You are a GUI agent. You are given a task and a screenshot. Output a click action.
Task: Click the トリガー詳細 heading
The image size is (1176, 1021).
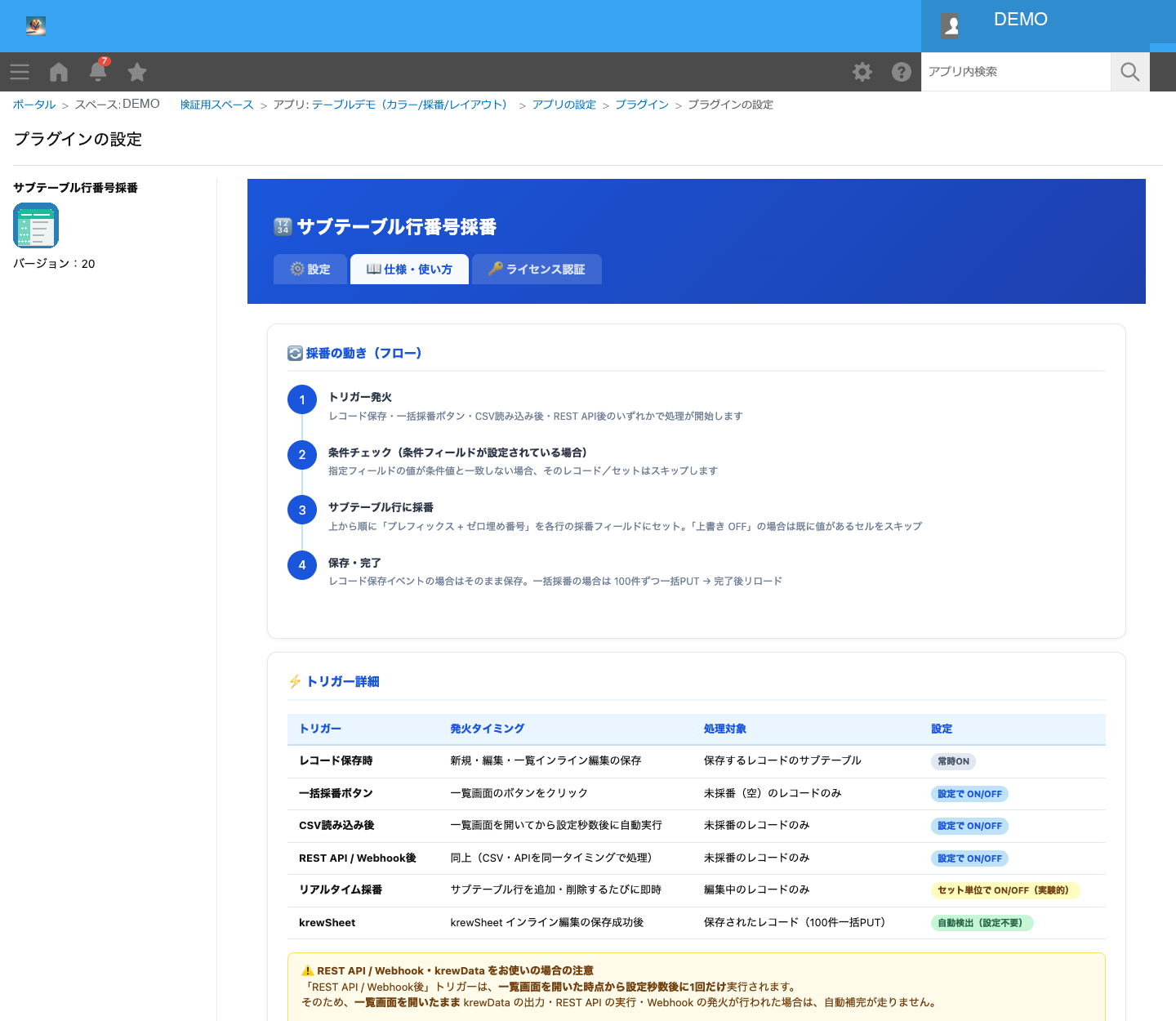pyautogui.click(x=333, y=681)
